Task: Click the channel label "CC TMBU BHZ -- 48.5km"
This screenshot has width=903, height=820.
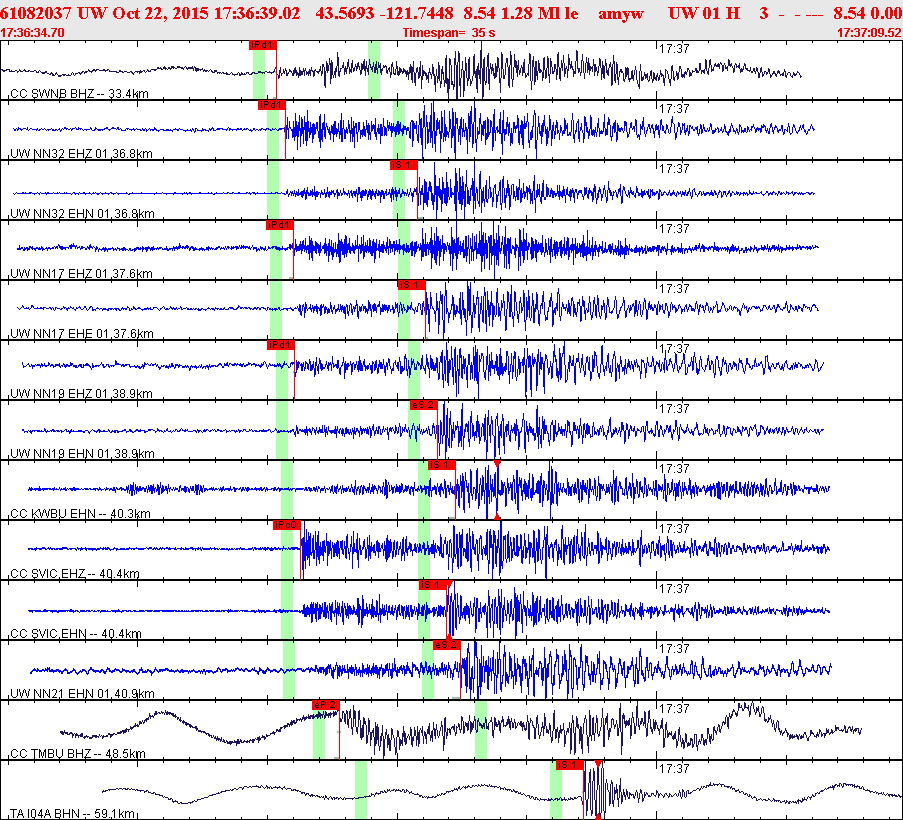Action: point(78,754)
